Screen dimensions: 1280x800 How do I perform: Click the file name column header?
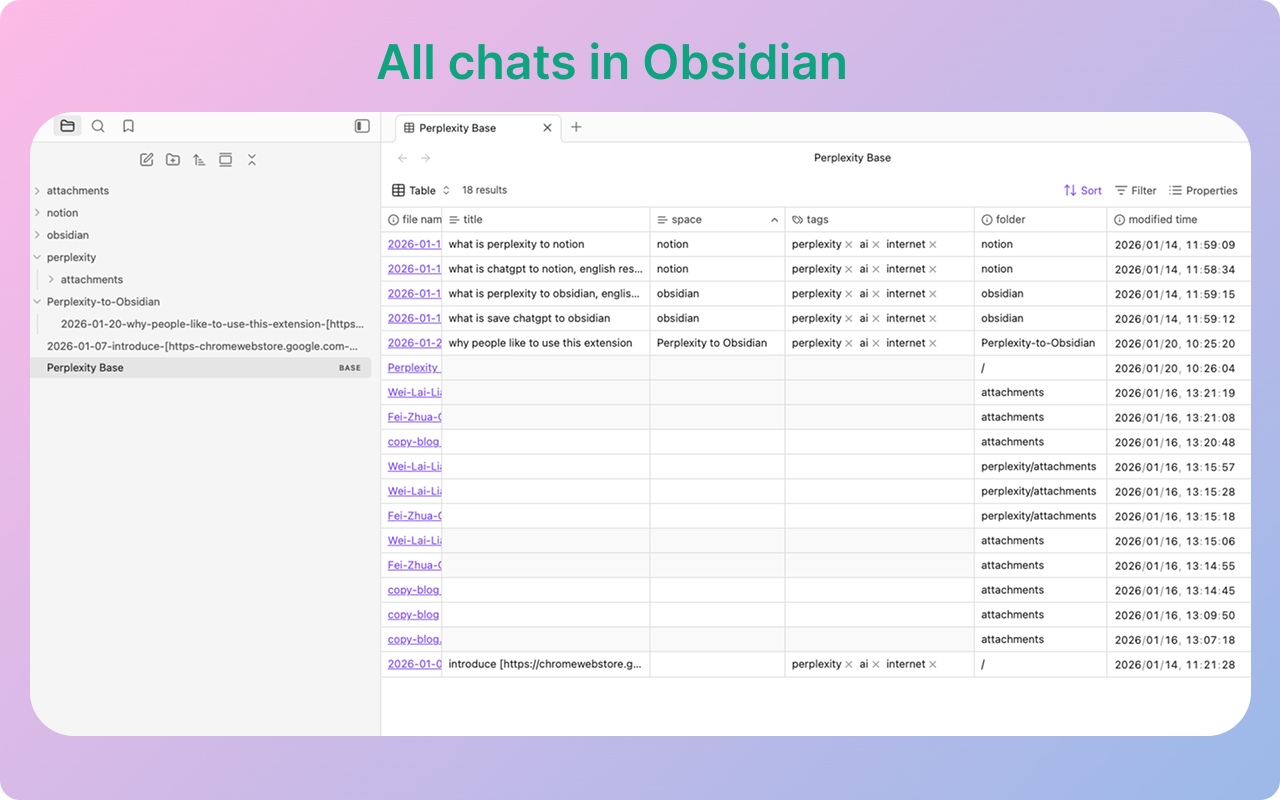pos(412,219)
